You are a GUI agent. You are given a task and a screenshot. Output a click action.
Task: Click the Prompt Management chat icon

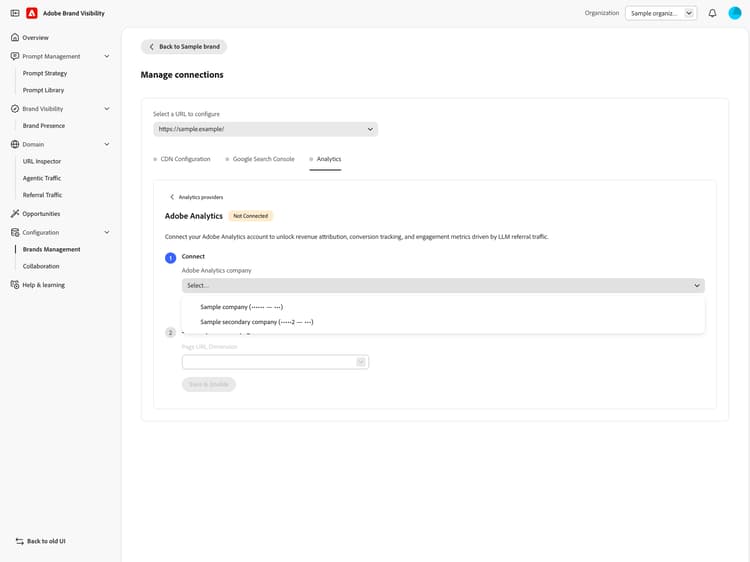coord(15,56)
